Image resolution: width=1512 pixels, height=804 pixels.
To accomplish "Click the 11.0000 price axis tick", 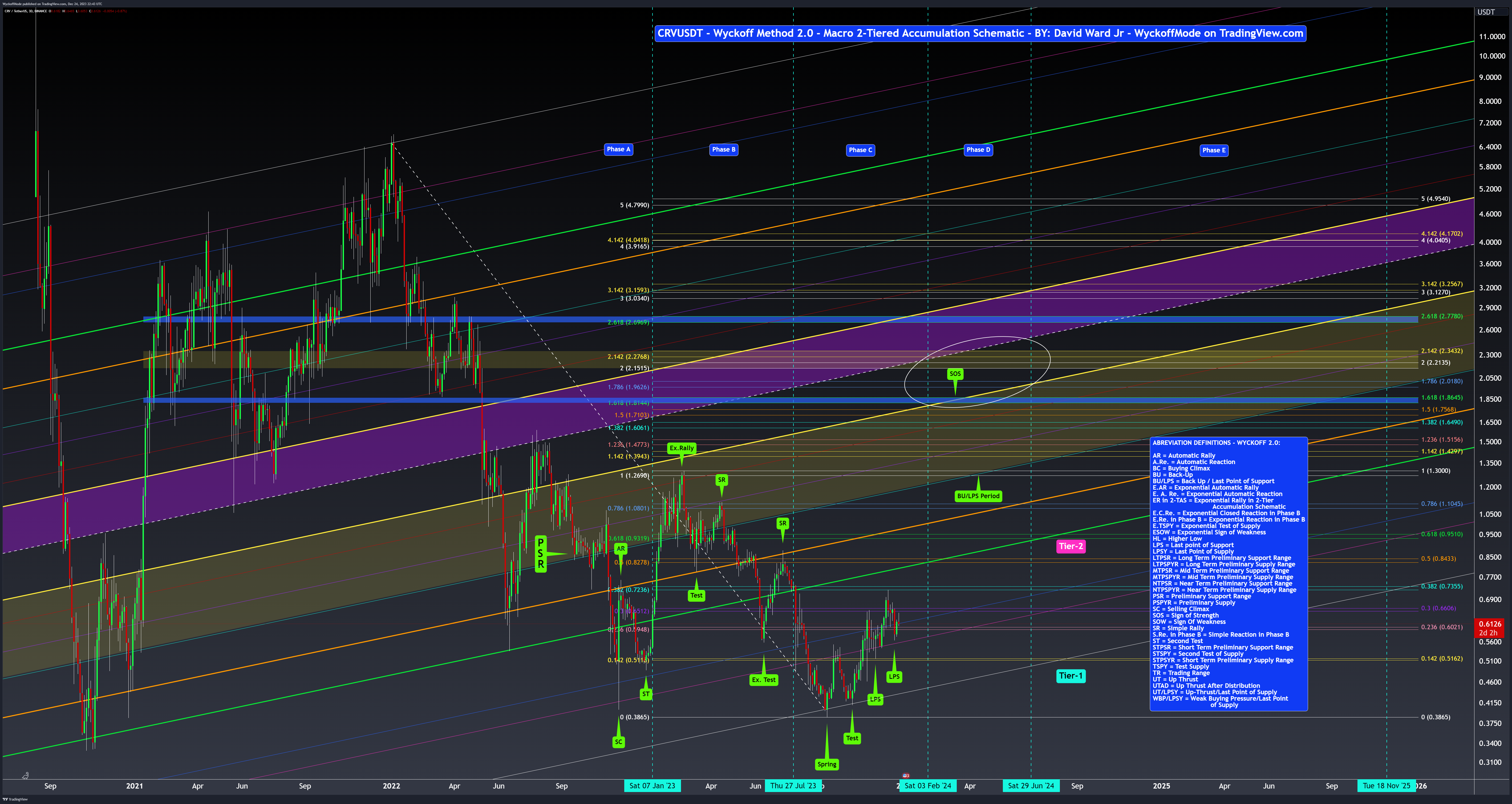I will 1492,36.
